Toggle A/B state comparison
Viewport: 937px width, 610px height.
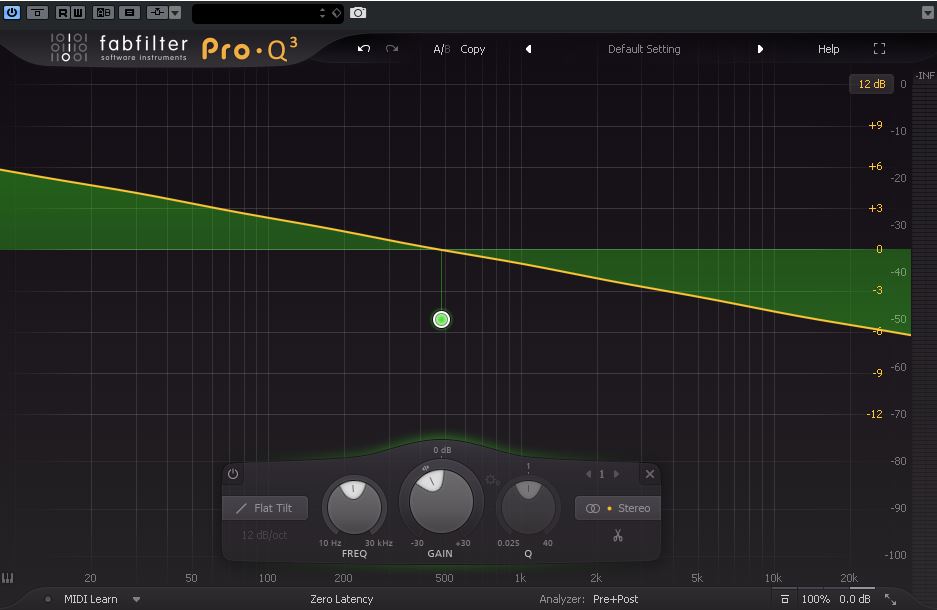click(441, 49)
